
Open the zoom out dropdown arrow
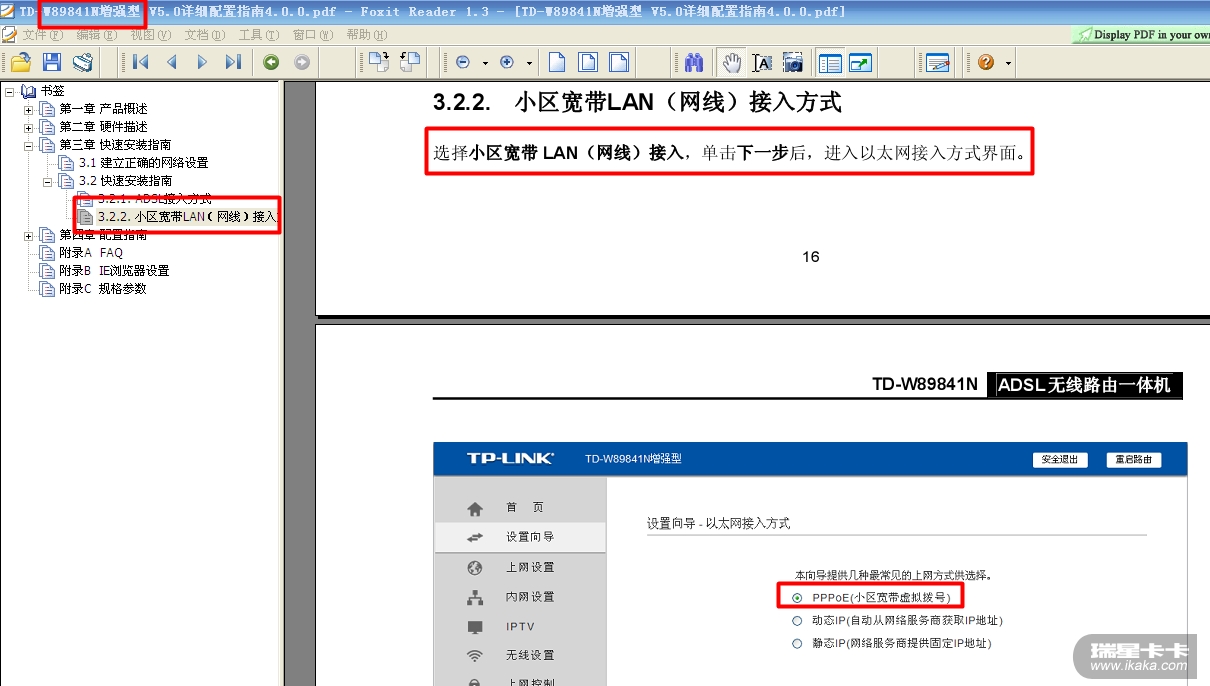(485, 63)
